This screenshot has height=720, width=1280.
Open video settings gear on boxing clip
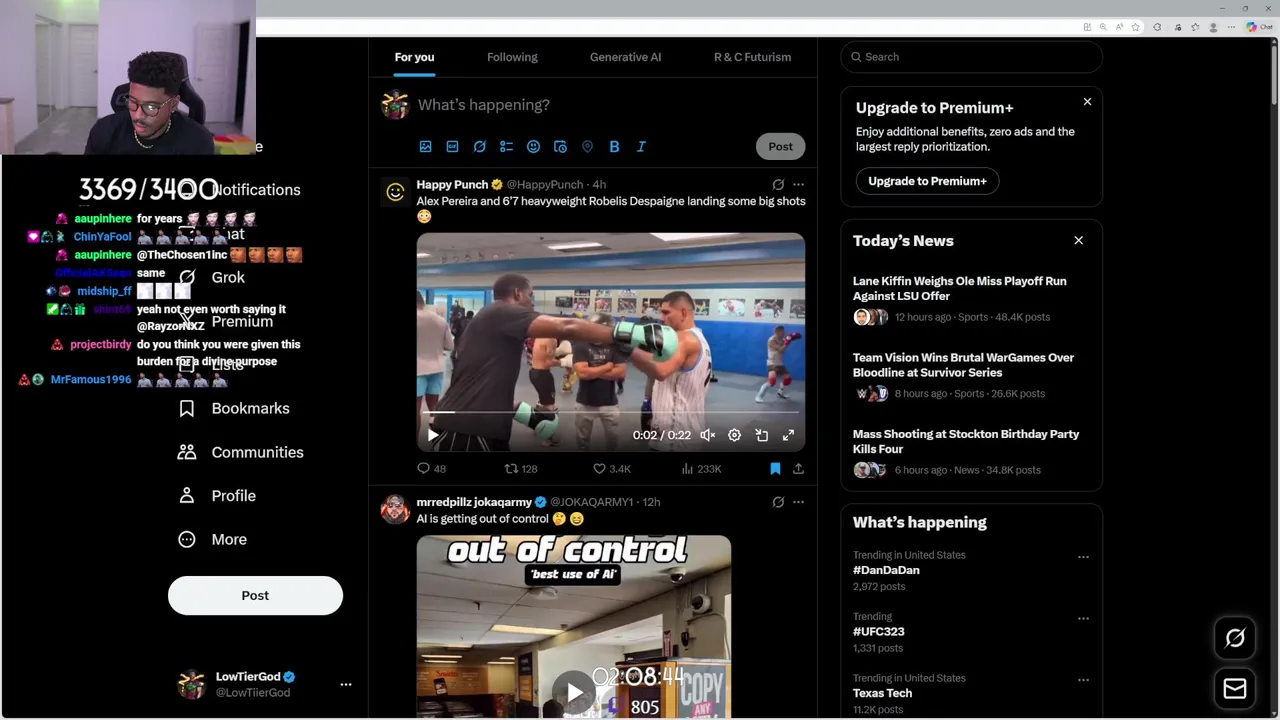coord(734,435)
